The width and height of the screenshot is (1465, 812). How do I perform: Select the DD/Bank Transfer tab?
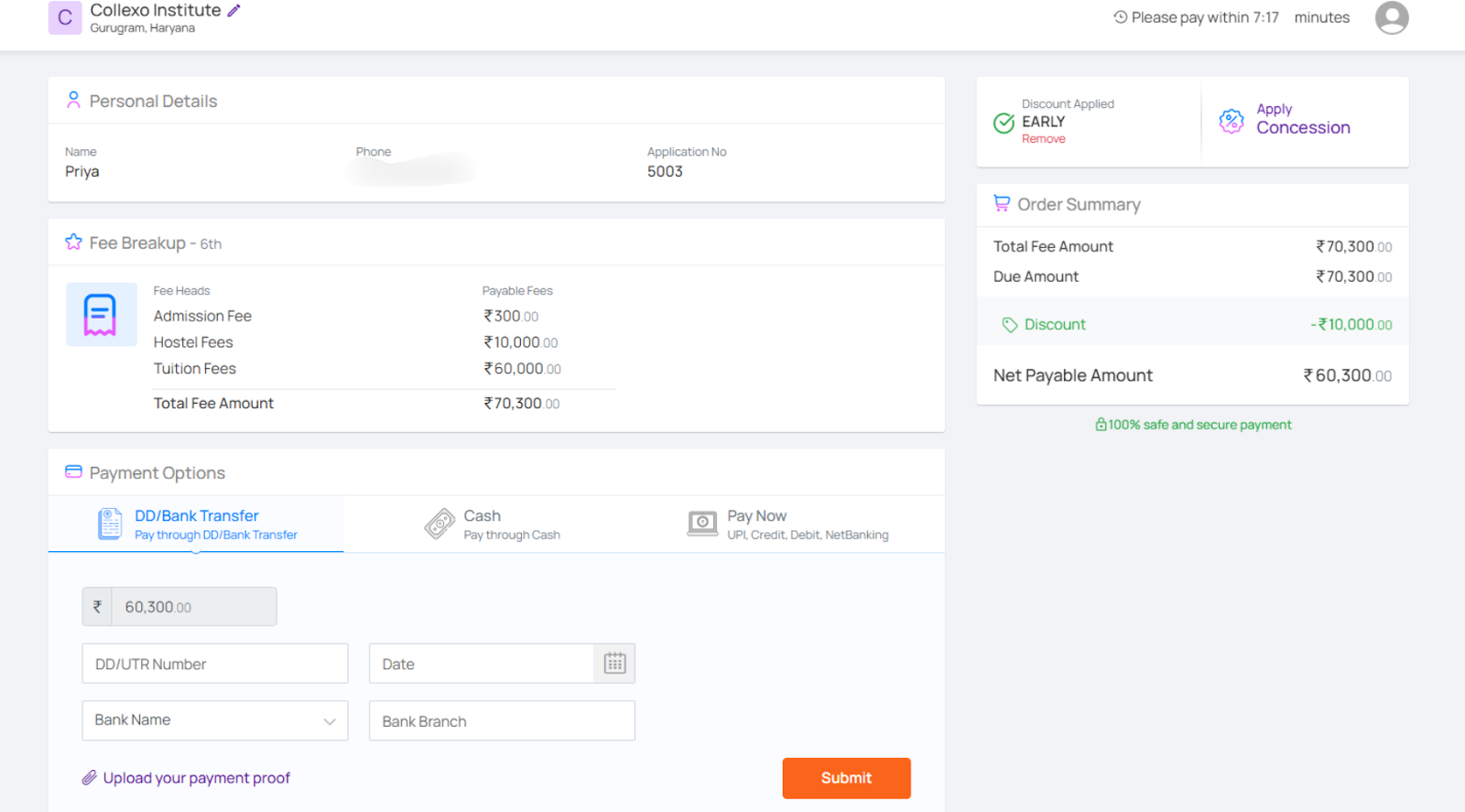click(196, 525)
